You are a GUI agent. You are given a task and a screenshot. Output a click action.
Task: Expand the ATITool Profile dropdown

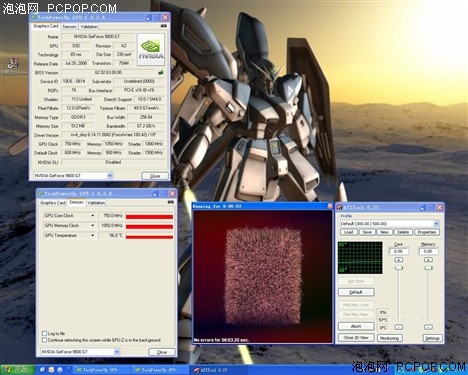click(x=436, y=223)
